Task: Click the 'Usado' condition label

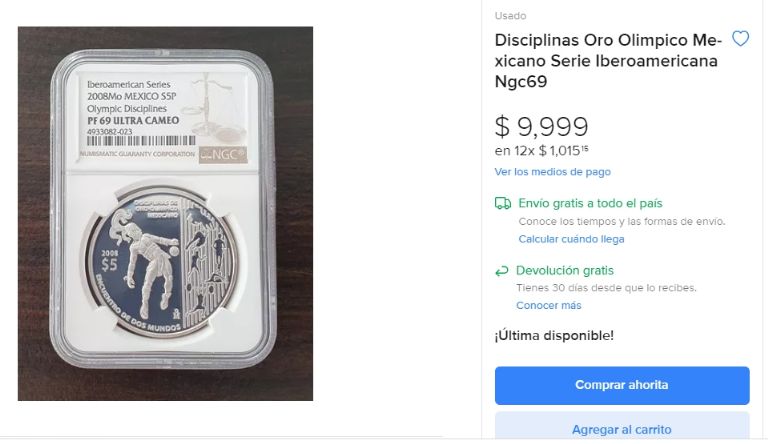Action: [510, 16]
